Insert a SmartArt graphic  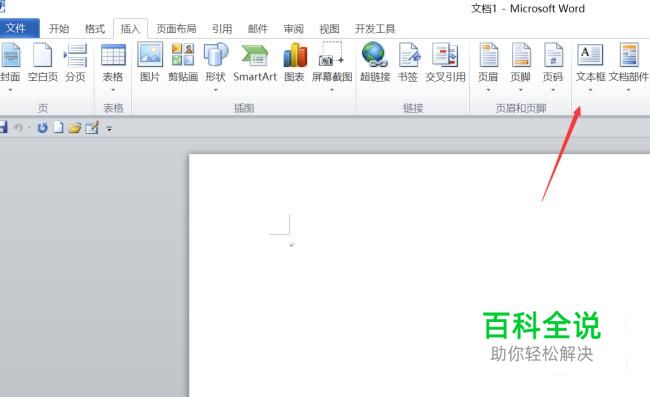tap(255, 62)
